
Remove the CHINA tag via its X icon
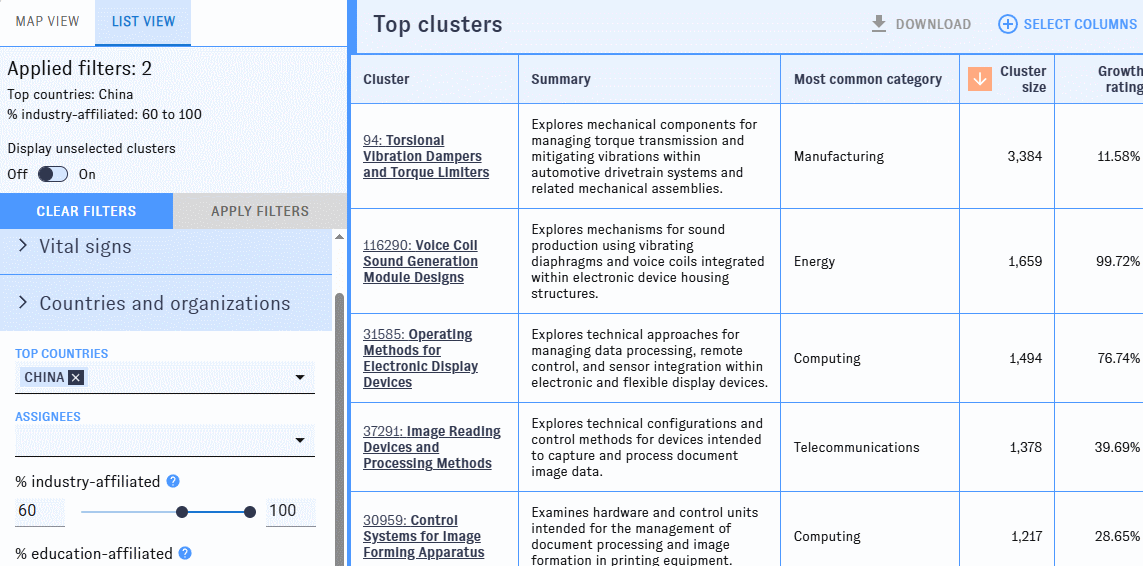[x=77, y=377]
